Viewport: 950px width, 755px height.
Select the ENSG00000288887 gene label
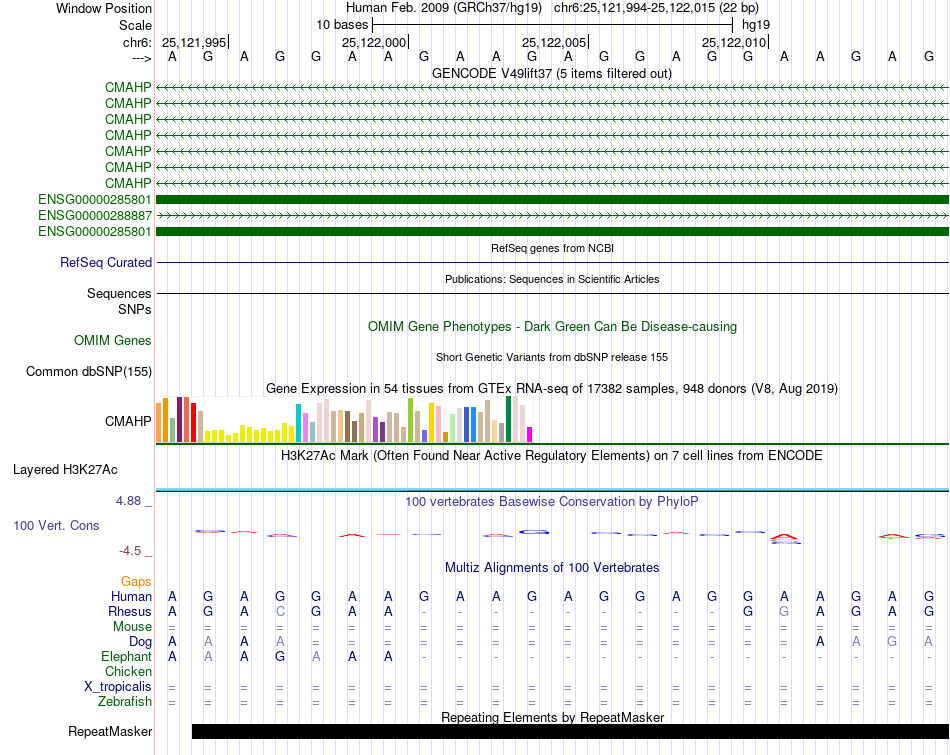(x=95, y=216)
